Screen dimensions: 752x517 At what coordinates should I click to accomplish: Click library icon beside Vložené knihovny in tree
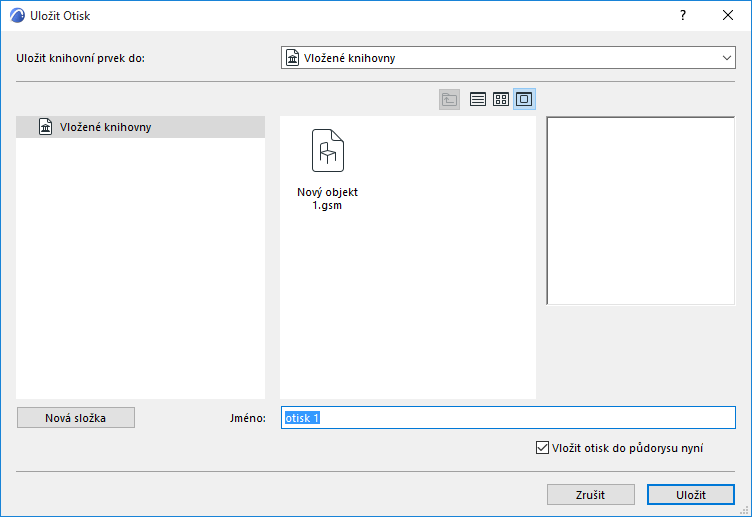pos(46,127)
